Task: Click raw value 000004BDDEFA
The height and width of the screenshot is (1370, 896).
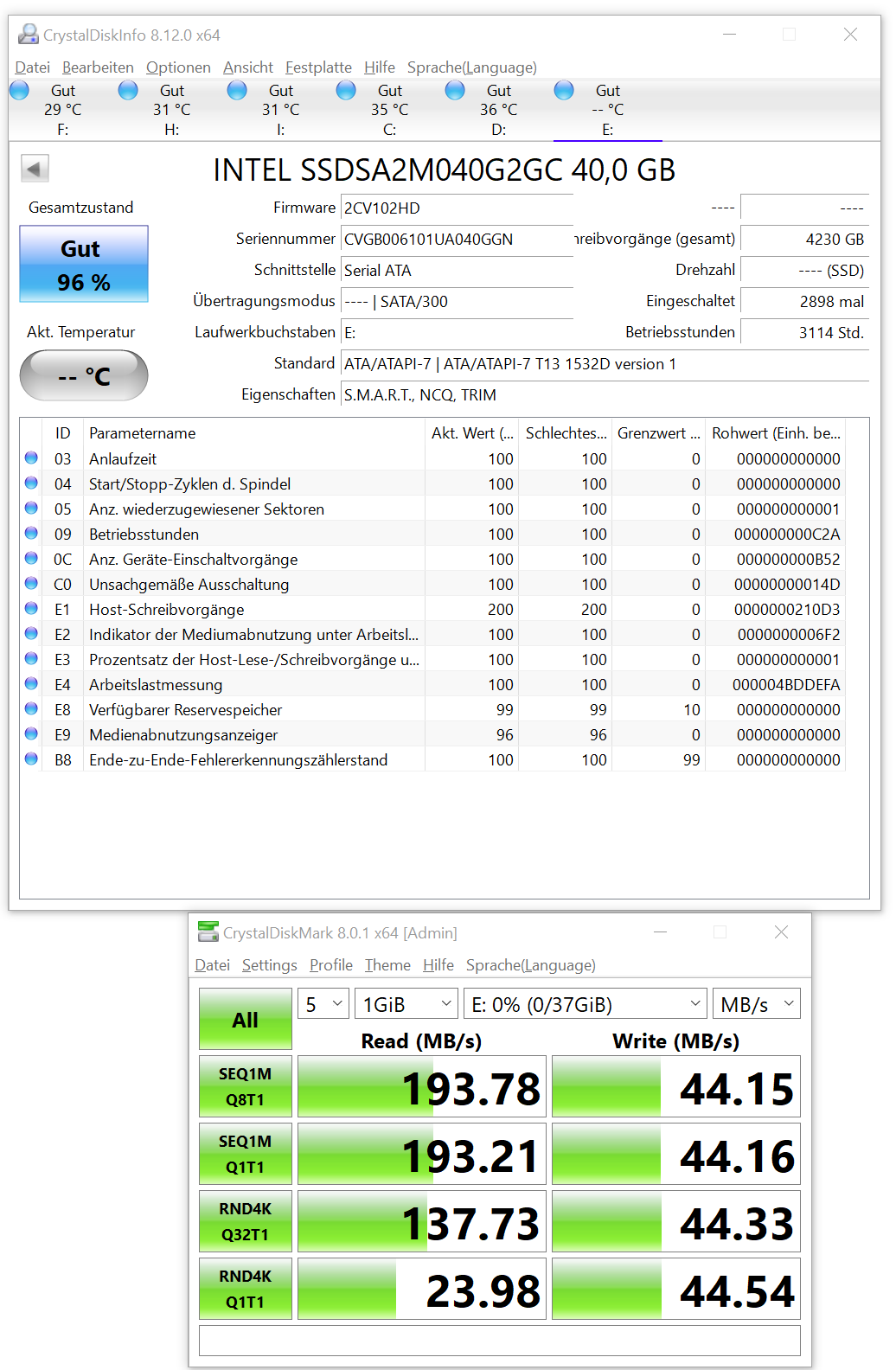Action: [x=786, y=684]
